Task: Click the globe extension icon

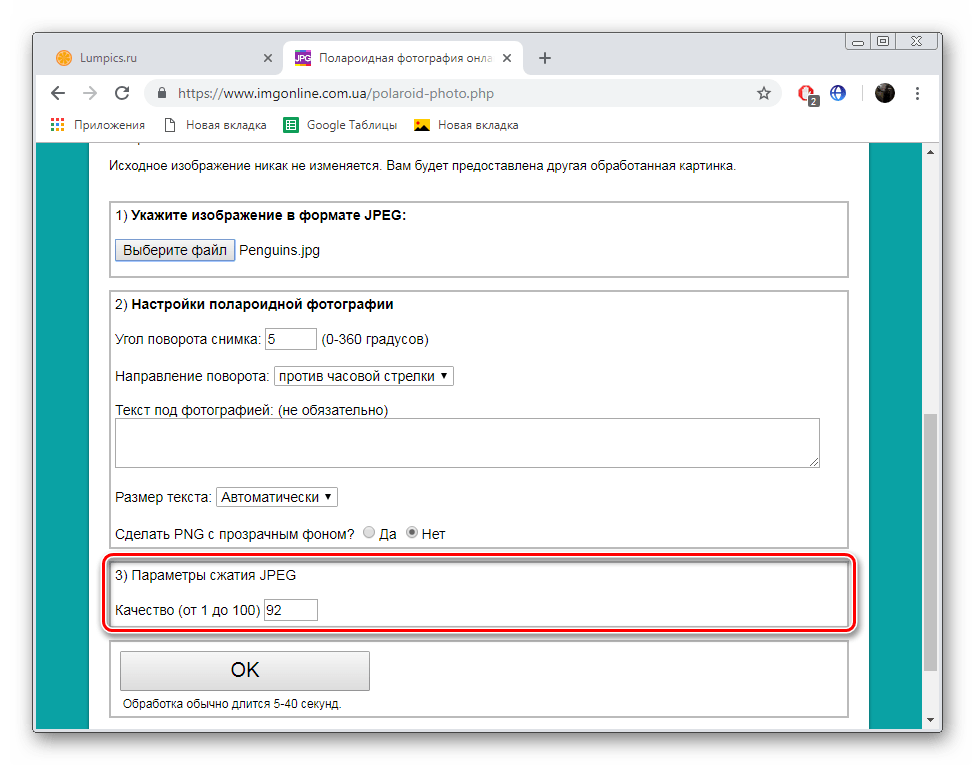Action: point(838,93)
